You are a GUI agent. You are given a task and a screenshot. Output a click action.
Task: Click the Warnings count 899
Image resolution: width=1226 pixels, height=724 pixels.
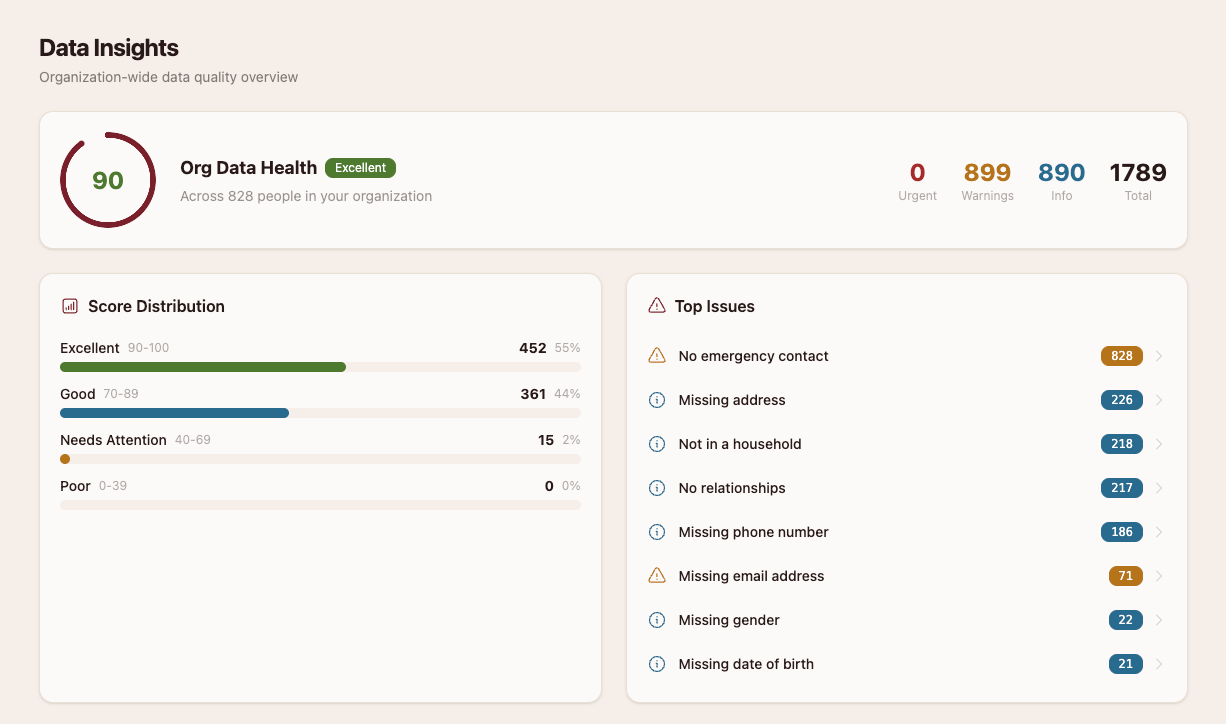tap(987, 173)
